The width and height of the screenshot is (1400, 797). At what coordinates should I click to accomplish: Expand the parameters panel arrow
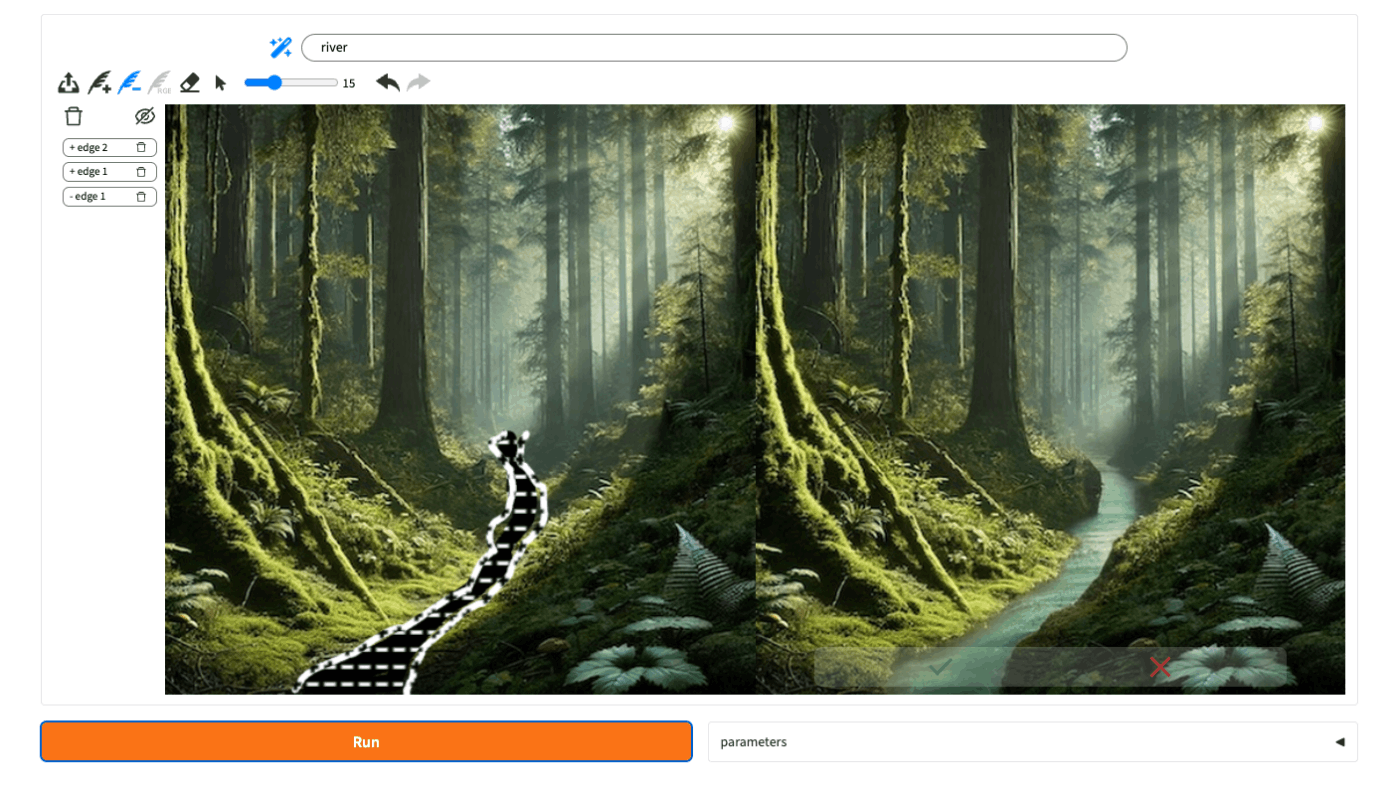pyautogui.click(x=1340, y=742)
